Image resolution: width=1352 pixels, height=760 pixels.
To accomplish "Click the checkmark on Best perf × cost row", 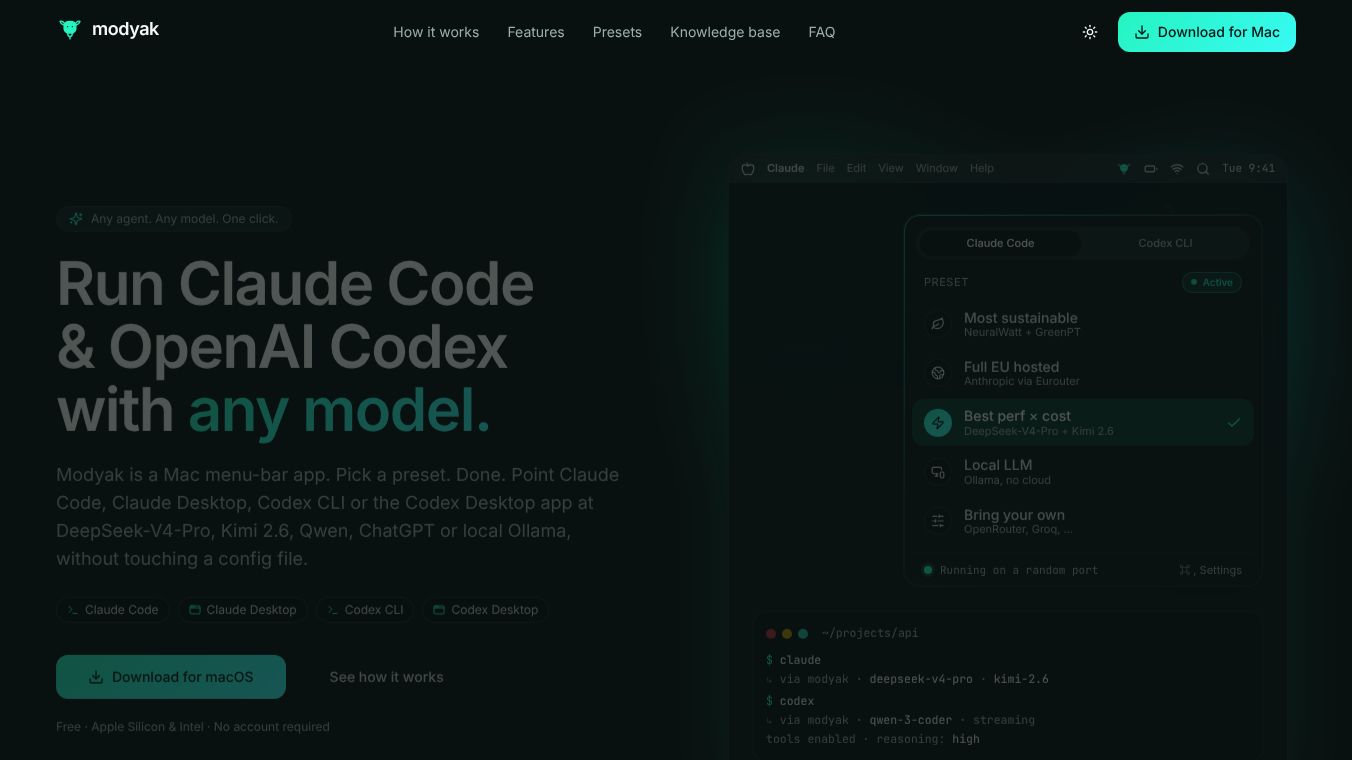I will [x=1234, y=423].
